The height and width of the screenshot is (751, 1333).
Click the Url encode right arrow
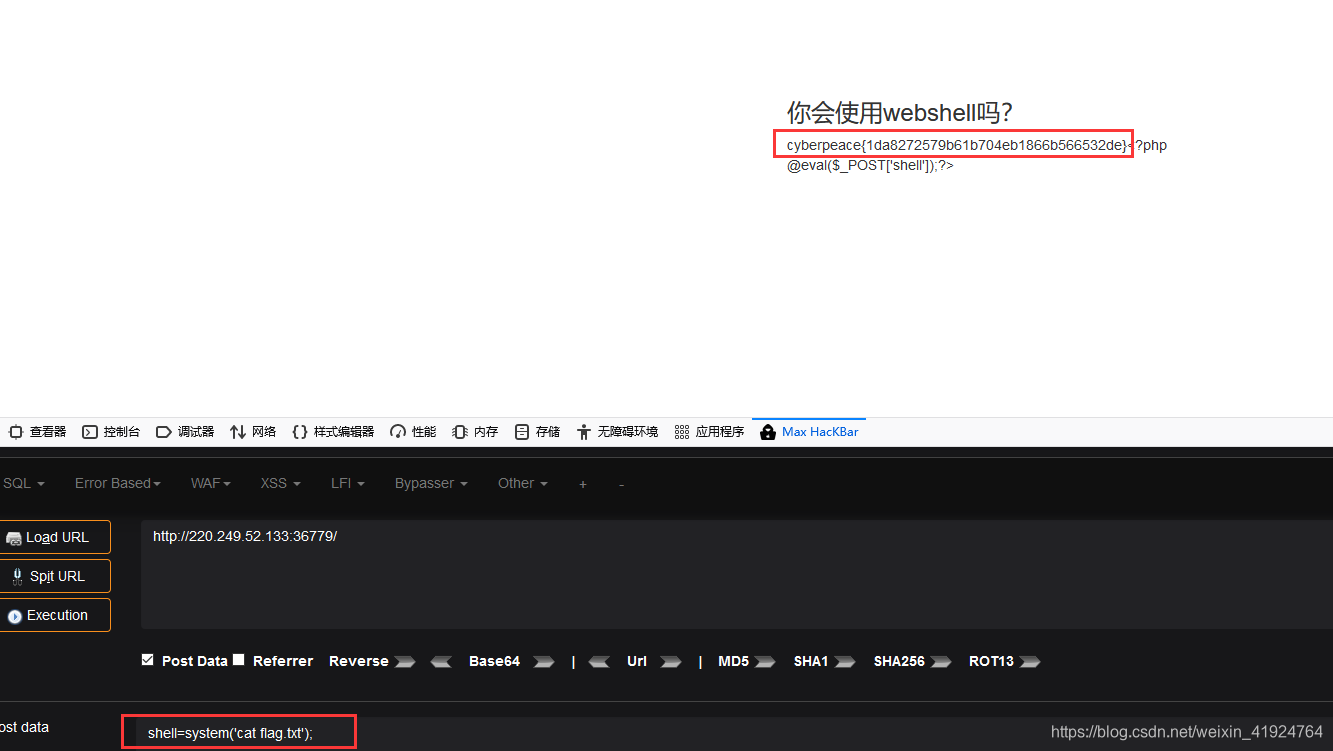click(671, 661)
